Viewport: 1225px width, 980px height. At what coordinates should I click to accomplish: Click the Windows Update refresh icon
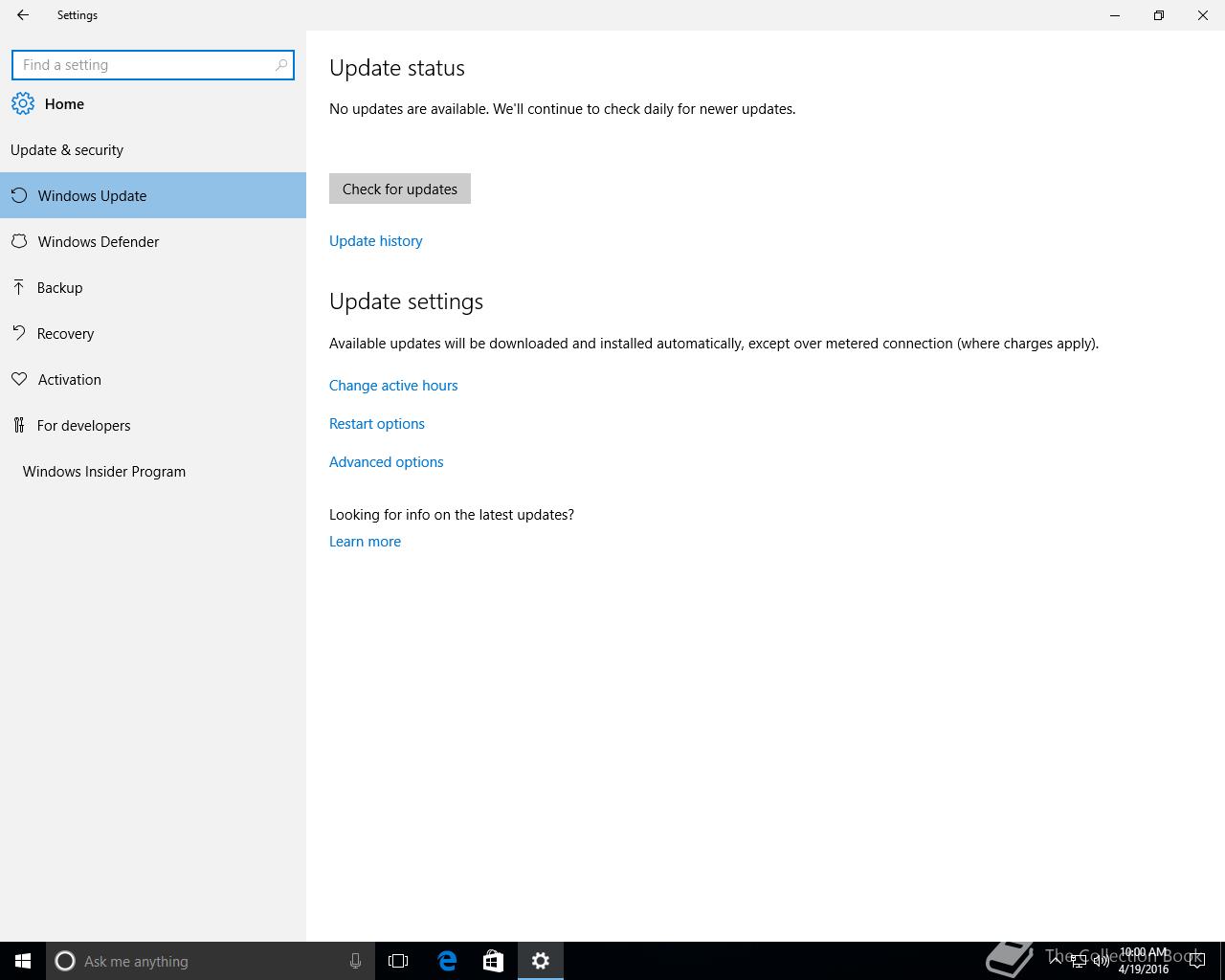click(19, 195)
